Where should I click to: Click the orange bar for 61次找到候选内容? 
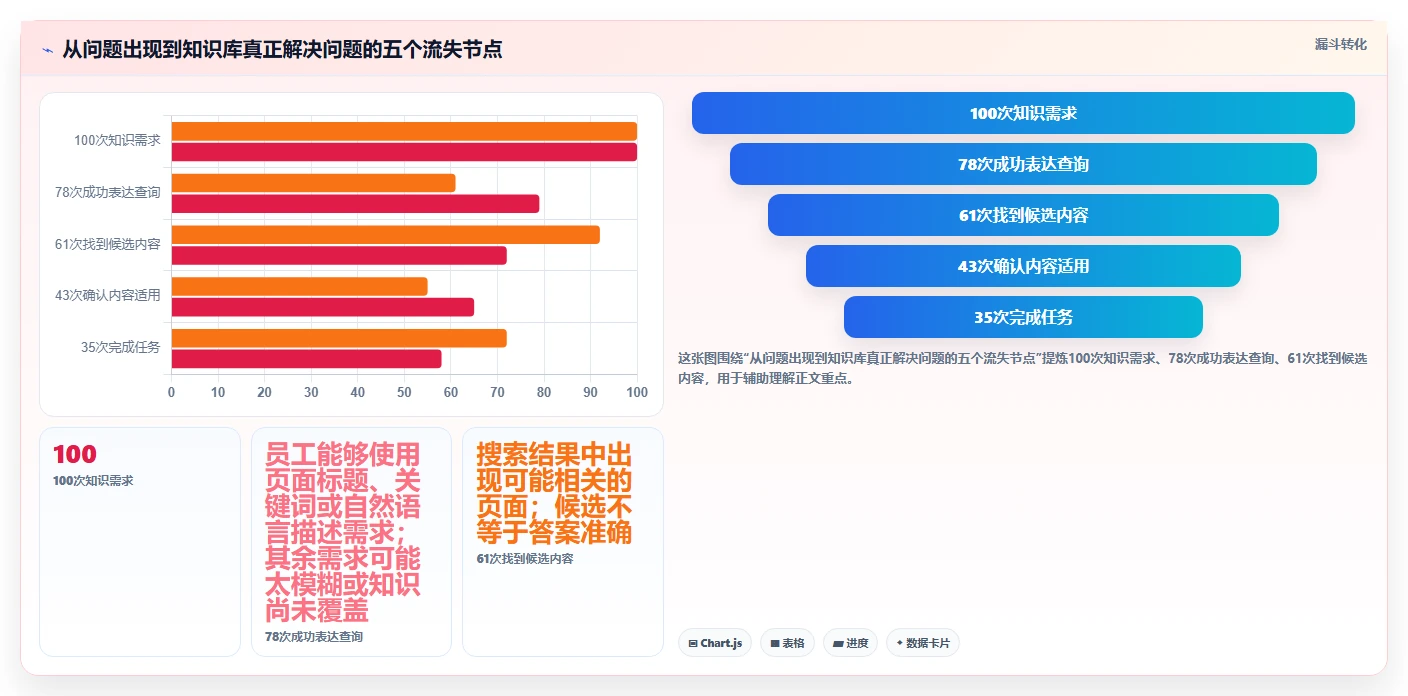click(385, 235)
